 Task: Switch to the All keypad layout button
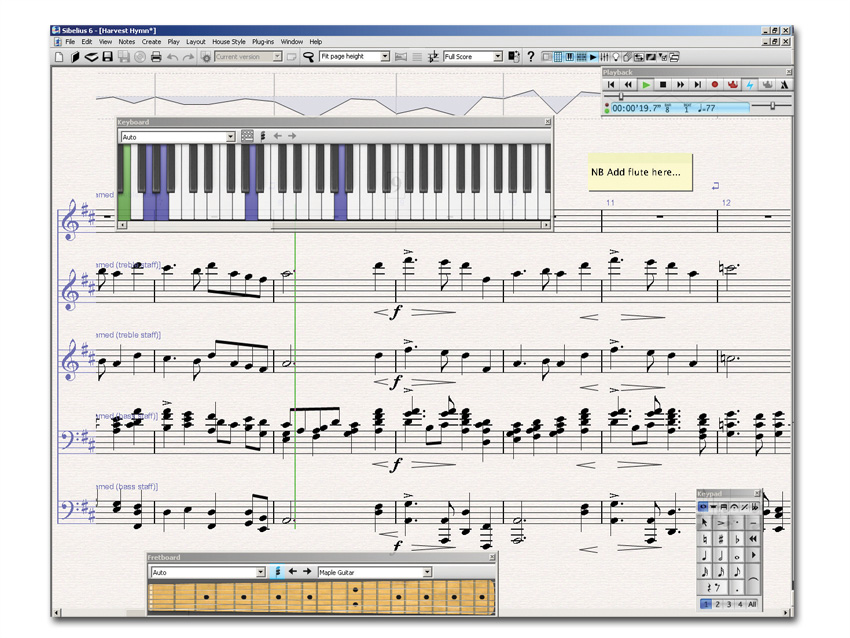pyautogui.click(x=752, y=605)
